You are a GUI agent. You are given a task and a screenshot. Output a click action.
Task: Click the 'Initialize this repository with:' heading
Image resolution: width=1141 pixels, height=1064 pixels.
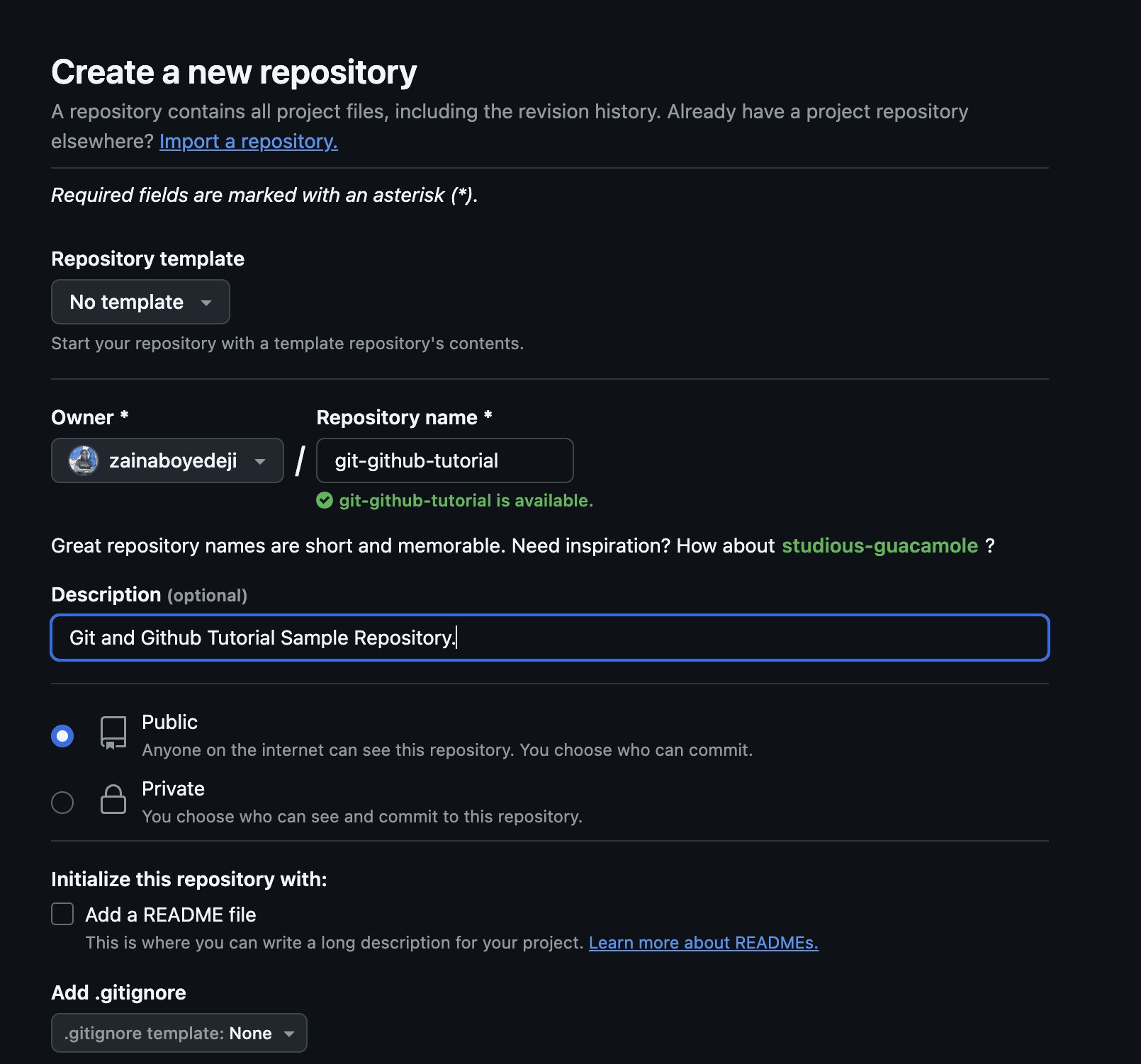point(189,879)
